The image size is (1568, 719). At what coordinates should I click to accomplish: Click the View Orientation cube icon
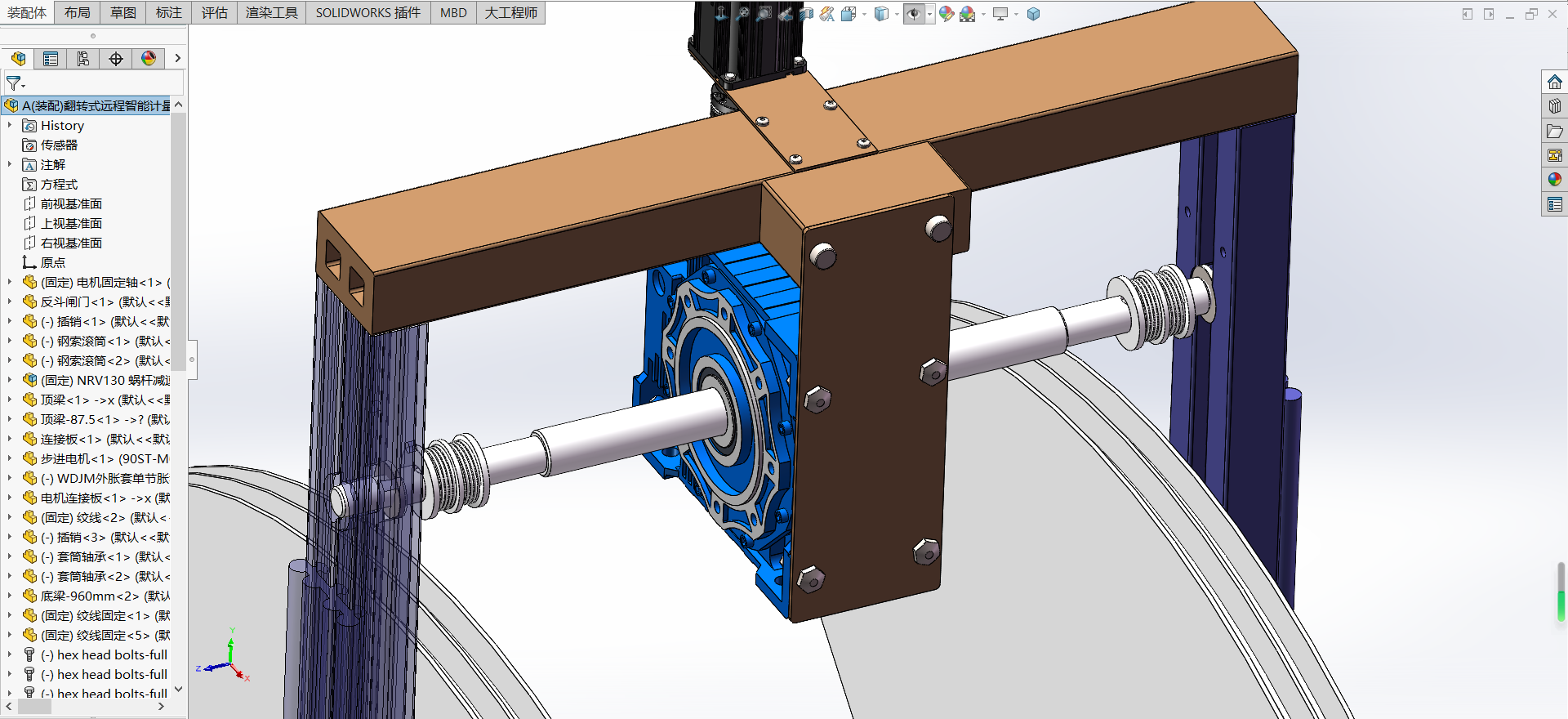point(849,13)
